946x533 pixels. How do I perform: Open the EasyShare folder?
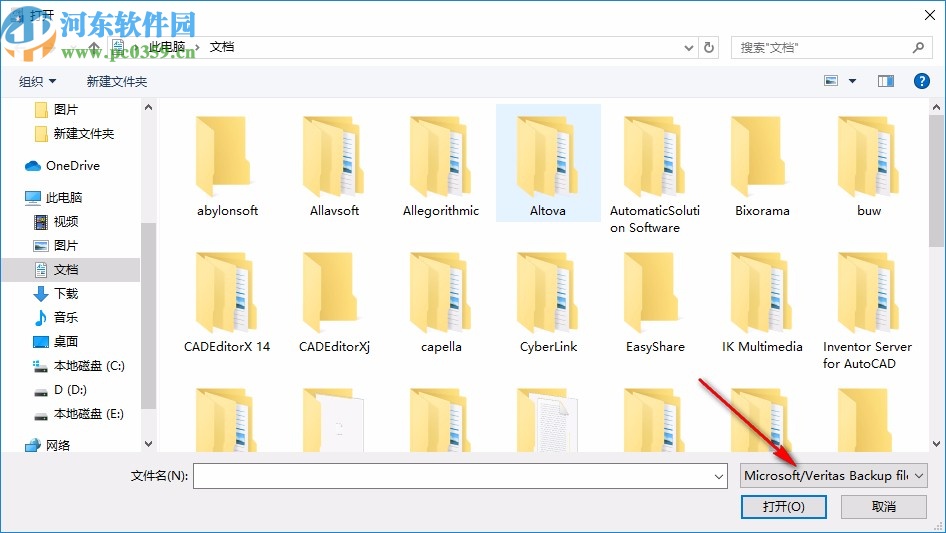(x=655, y=302)
